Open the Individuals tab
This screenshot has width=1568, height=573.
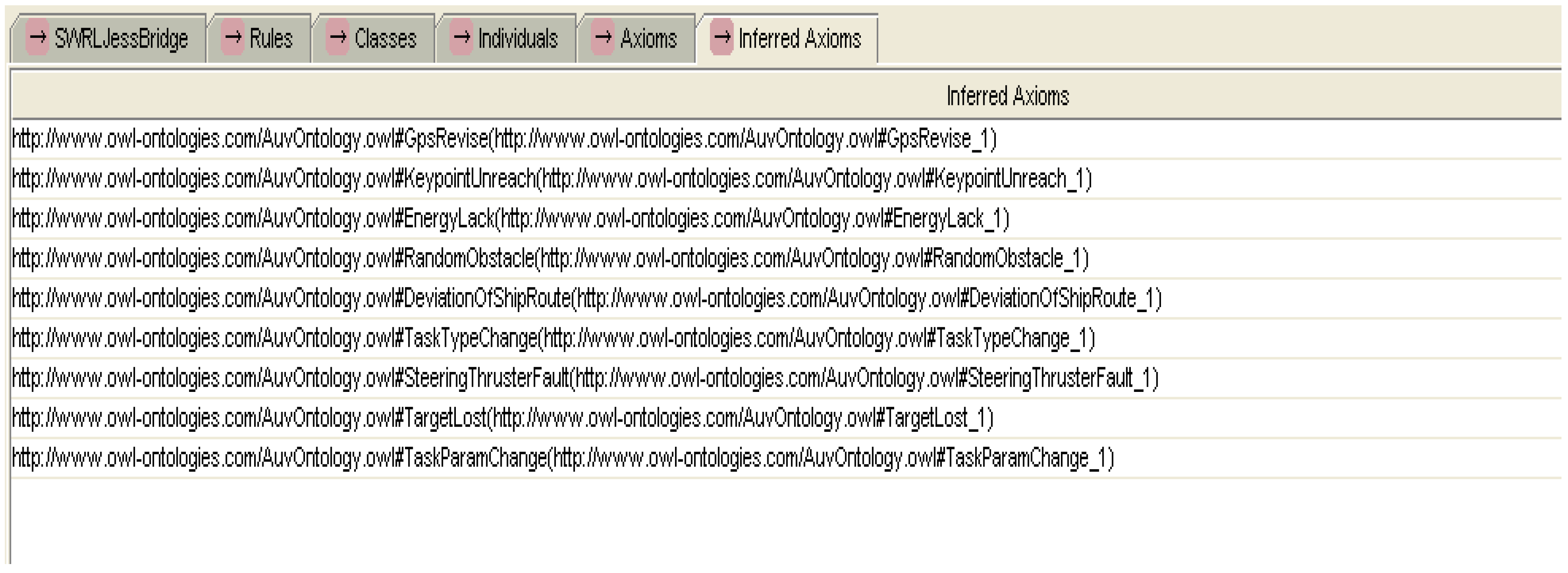pyautogui.click(x=518, y=39)
